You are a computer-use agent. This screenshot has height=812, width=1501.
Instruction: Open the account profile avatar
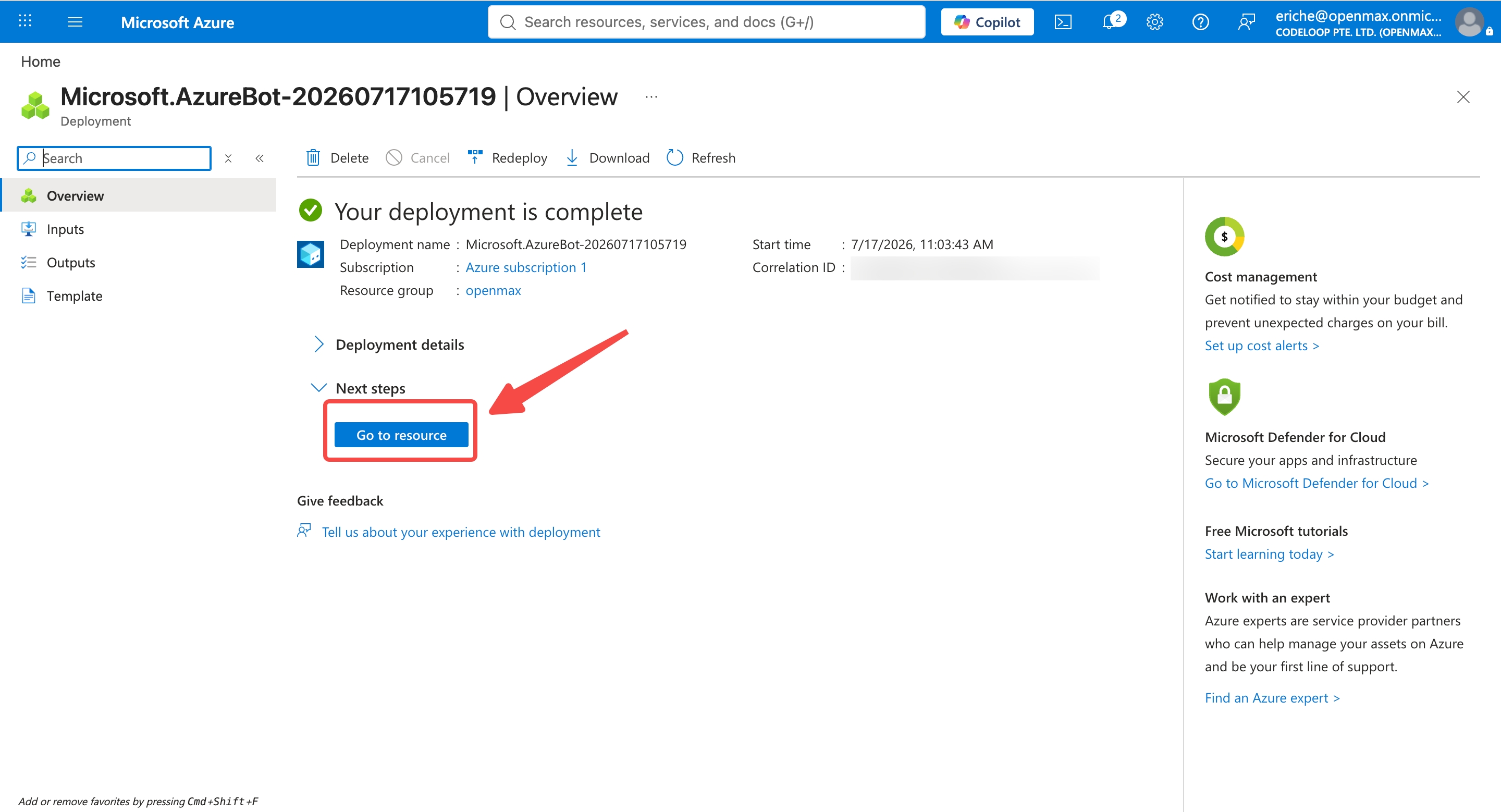click(x=1470, y=22)
